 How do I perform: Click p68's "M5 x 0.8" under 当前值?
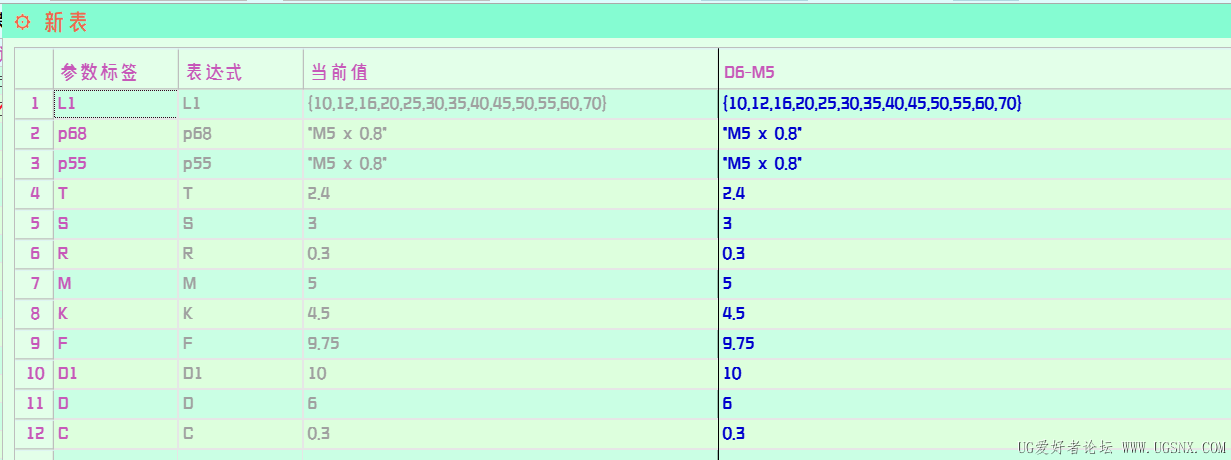[x=510, y=134]
